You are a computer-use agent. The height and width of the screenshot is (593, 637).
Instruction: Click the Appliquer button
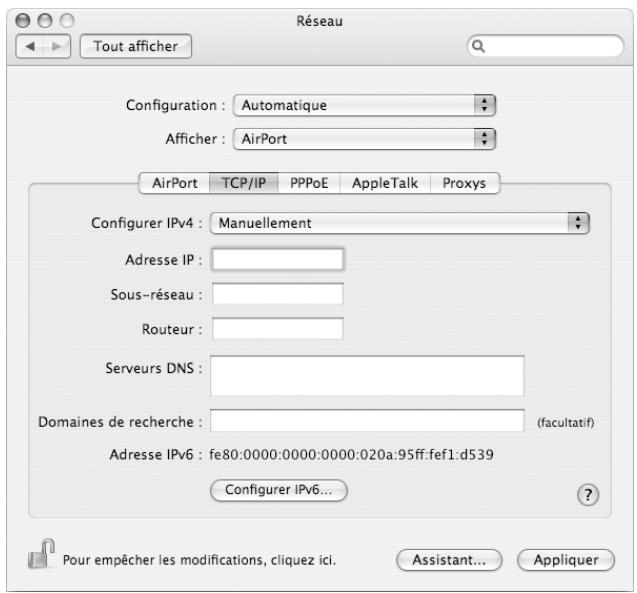(x=566, y=560)
